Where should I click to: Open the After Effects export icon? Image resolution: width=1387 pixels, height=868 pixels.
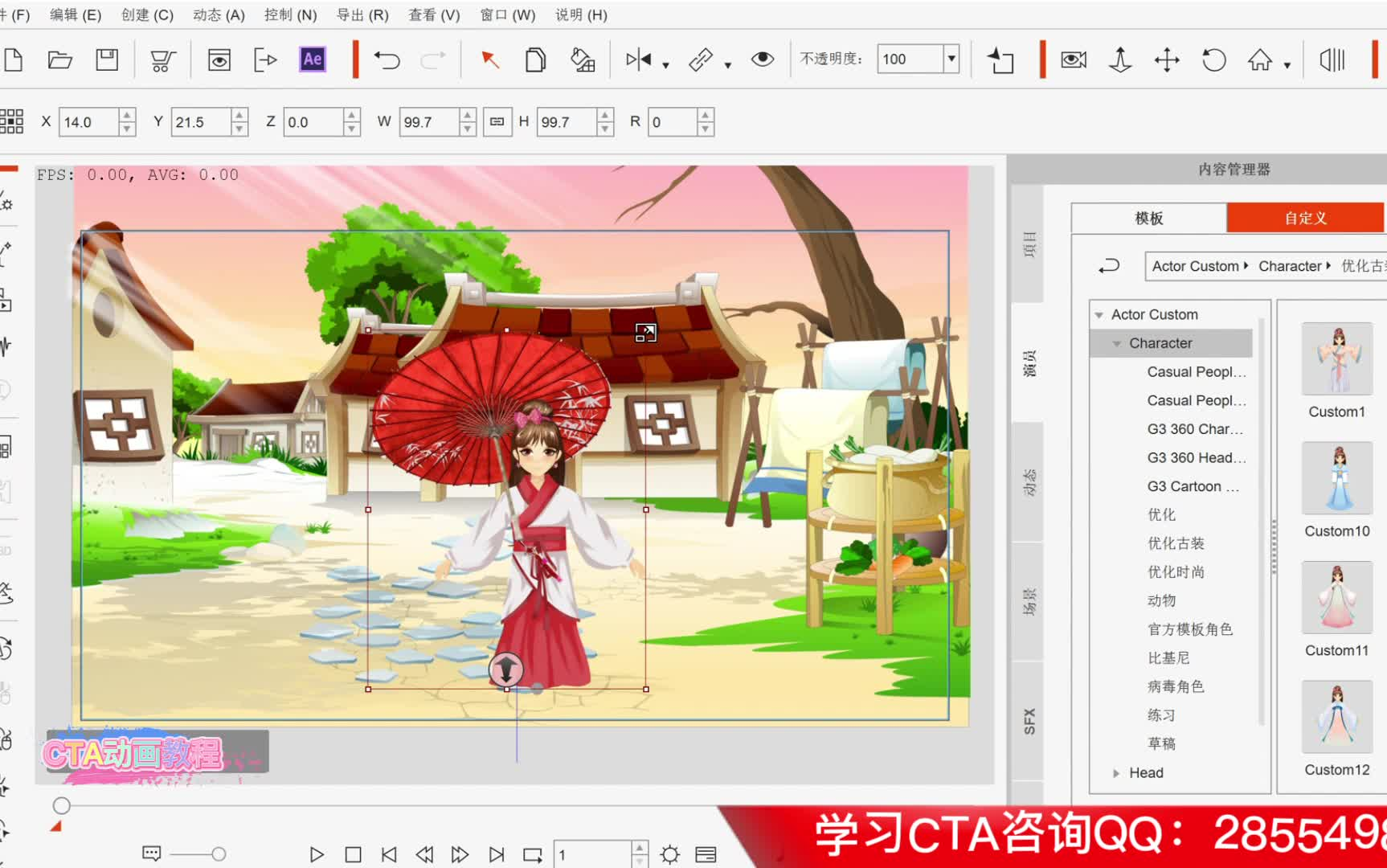pyautogui.click(x=313, y=59)
